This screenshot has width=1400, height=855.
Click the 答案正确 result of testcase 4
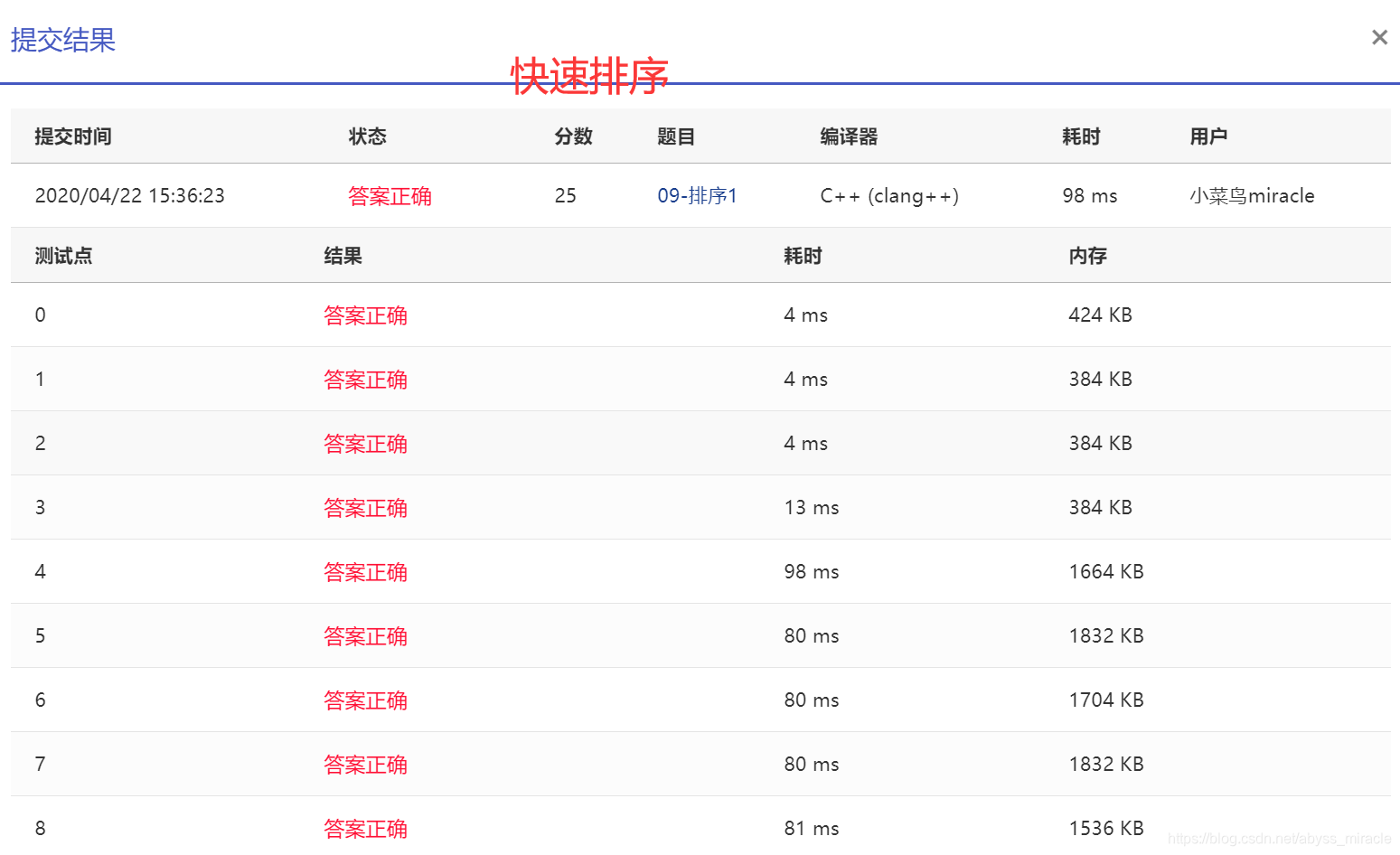[x=365, y=571]
